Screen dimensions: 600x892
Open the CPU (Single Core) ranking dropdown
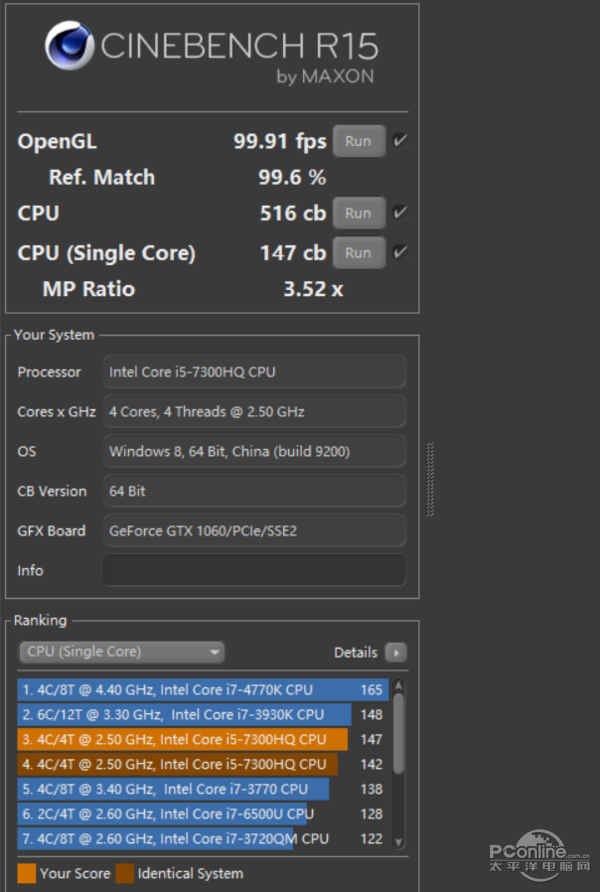coord(122,652)
